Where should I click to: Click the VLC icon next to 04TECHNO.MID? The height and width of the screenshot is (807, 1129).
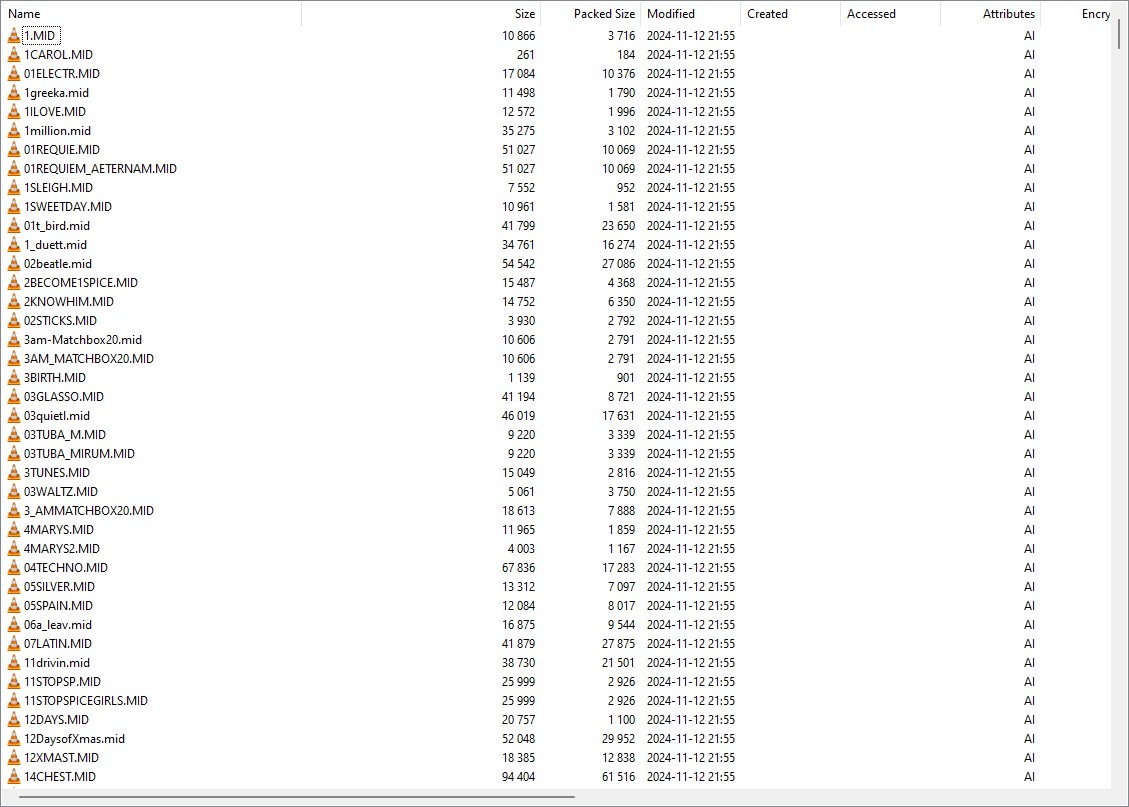coord(14,568)
